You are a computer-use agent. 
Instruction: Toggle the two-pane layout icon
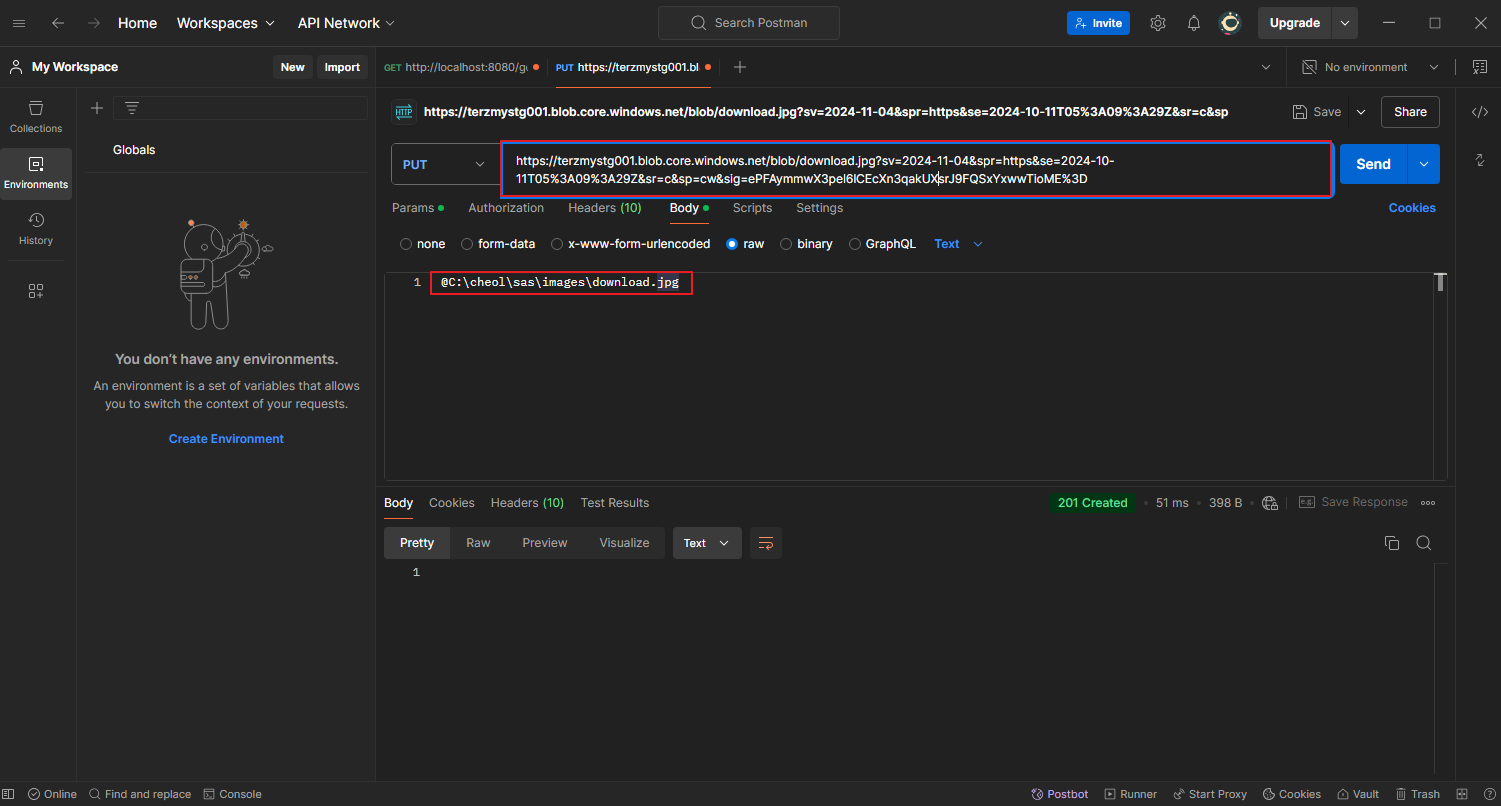(1462, 794)
